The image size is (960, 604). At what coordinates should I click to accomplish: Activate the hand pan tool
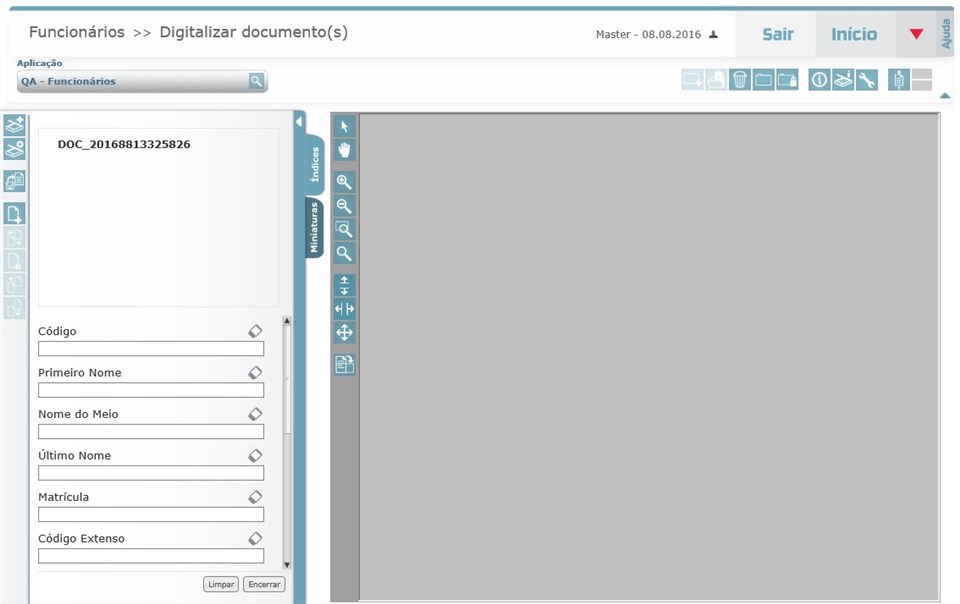click(344, 149)
